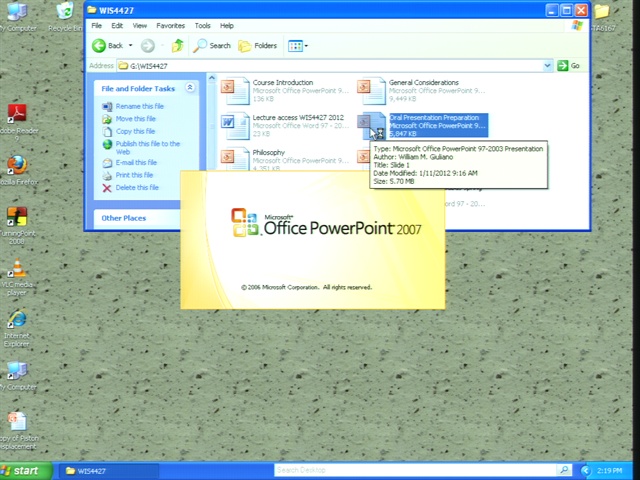This screenshot has width=640, height=480.
Task: Click the Start button
Action: (26, 471)
